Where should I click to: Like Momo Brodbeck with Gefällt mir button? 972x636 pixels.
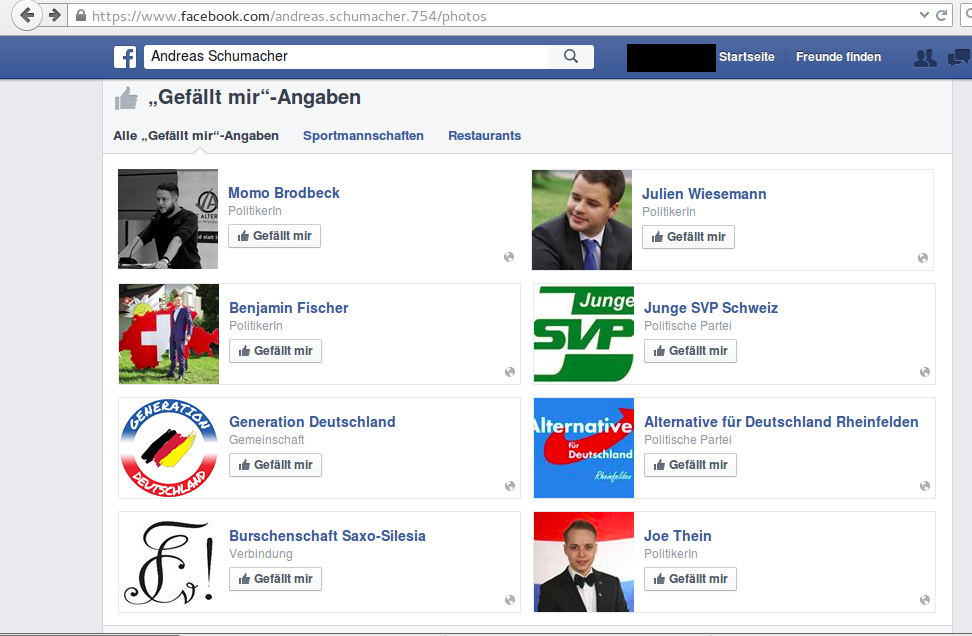pos(275,236)
